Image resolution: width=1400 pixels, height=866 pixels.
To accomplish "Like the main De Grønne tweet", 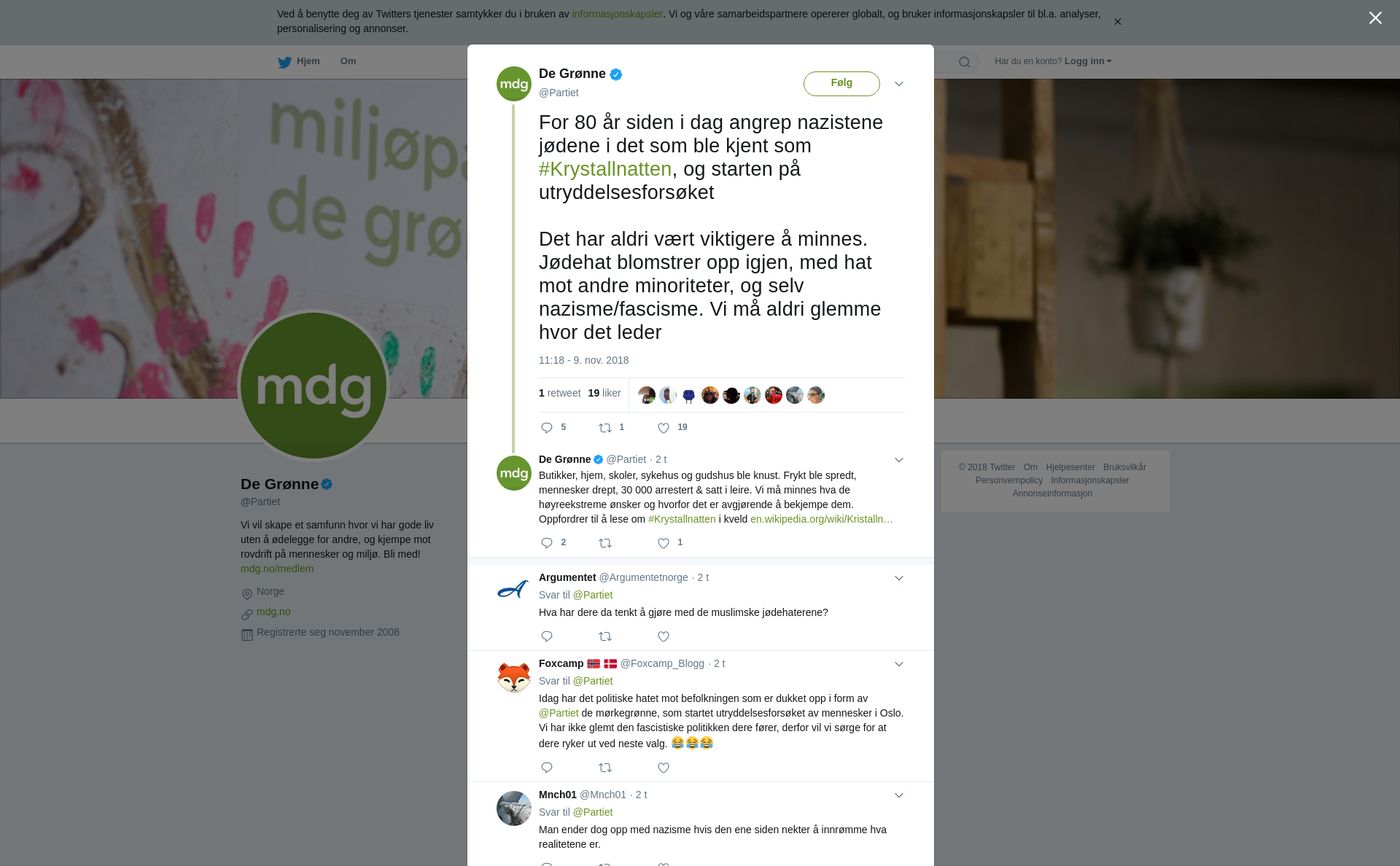I will [x=664, y=428].
